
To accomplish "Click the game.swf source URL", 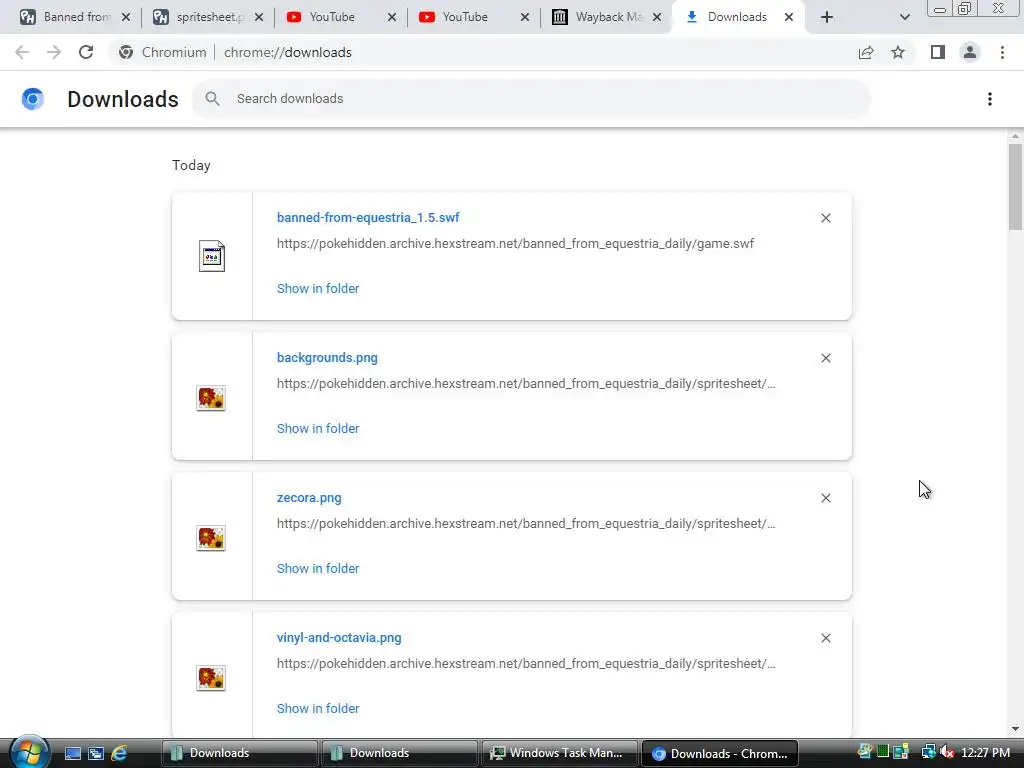I will [515, 244].
